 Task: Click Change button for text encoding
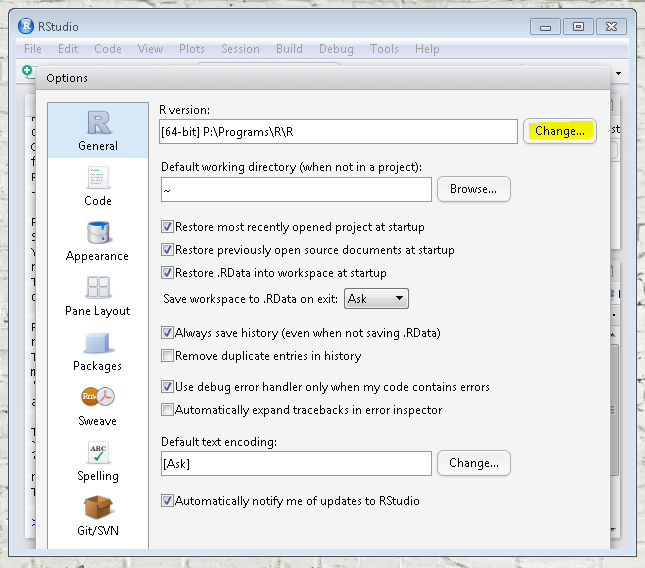473,463
